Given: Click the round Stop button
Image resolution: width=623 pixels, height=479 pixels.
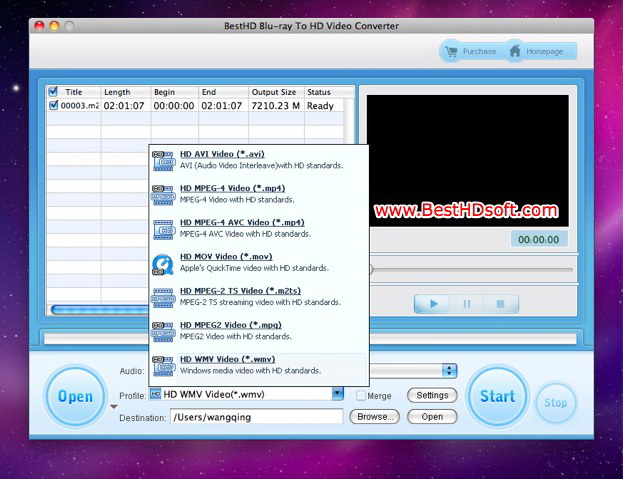Looking at the screenshot, I should (555, 403).
